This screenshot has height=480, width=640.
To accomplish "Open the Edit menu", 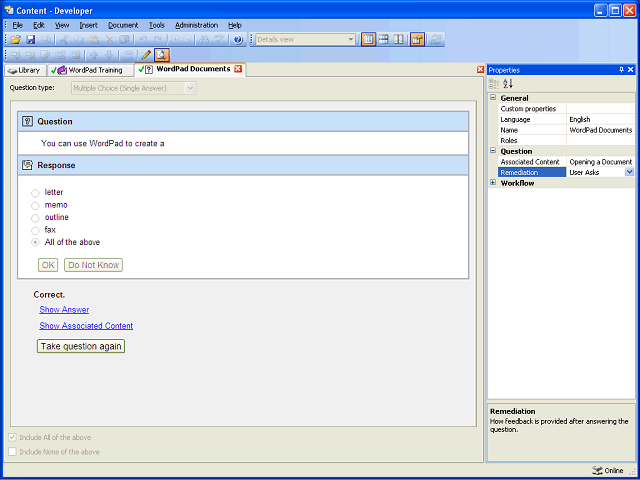I will tap(39, 25).
